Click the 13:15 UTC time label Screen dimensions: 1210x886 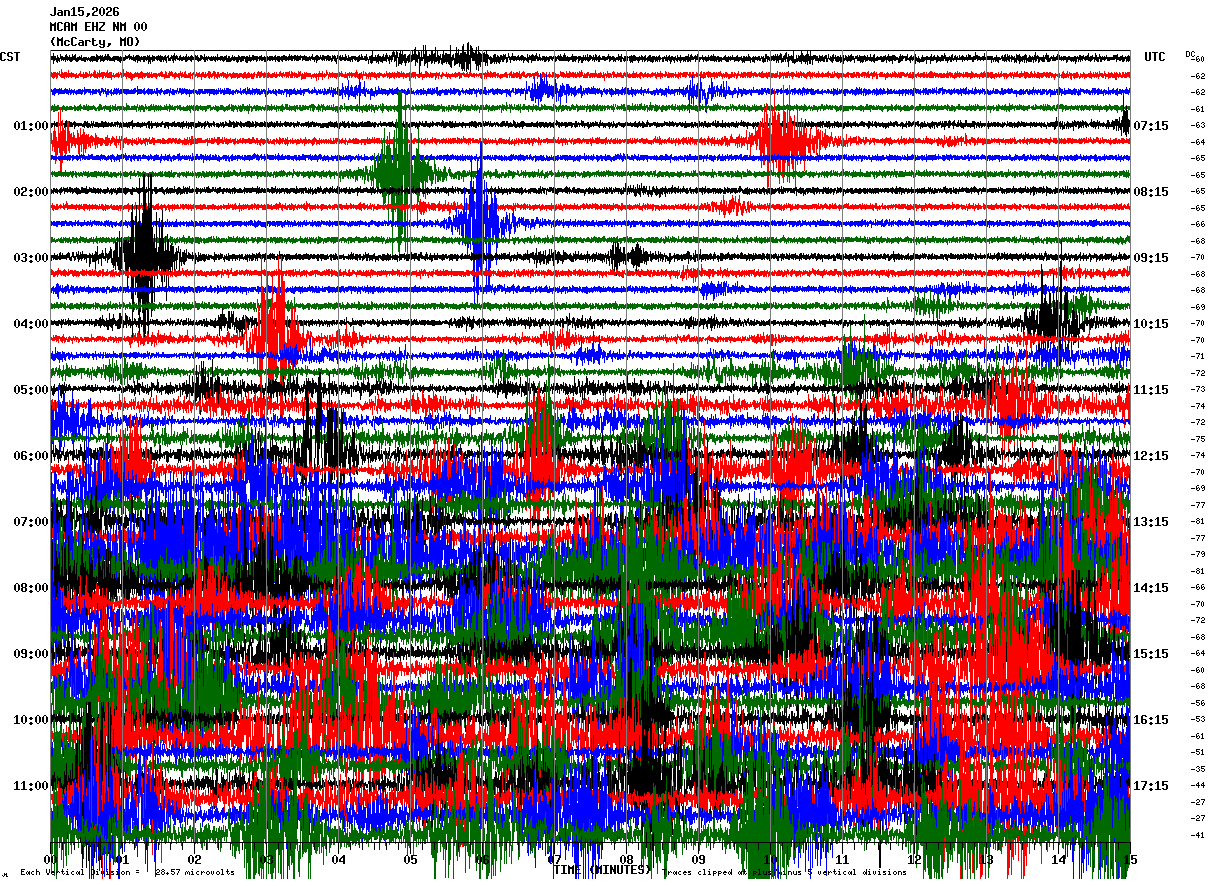pyautogui.click(x=1151, y=522)
